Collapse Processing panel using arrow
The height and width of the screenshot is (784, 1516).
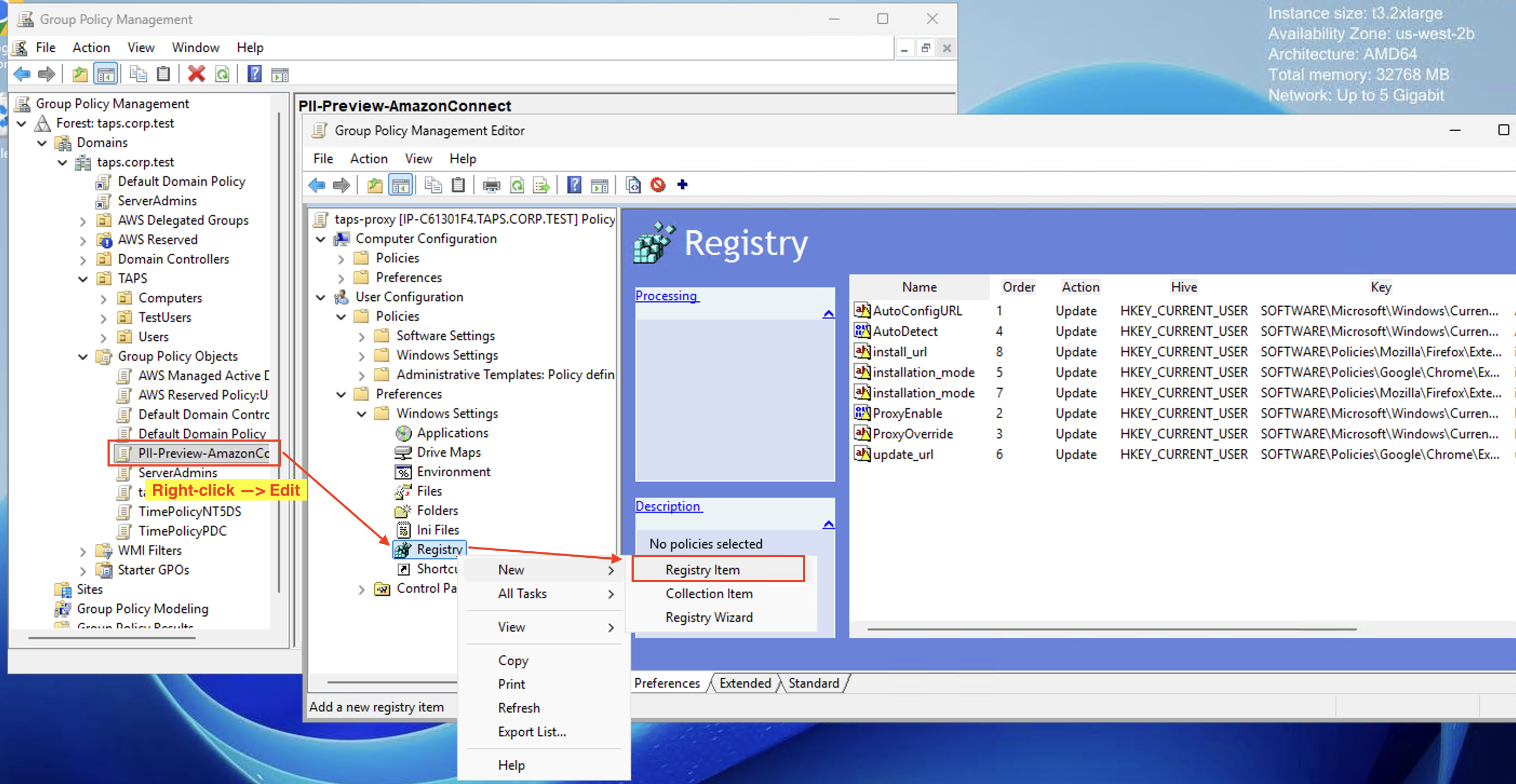[x=828, y=314]
